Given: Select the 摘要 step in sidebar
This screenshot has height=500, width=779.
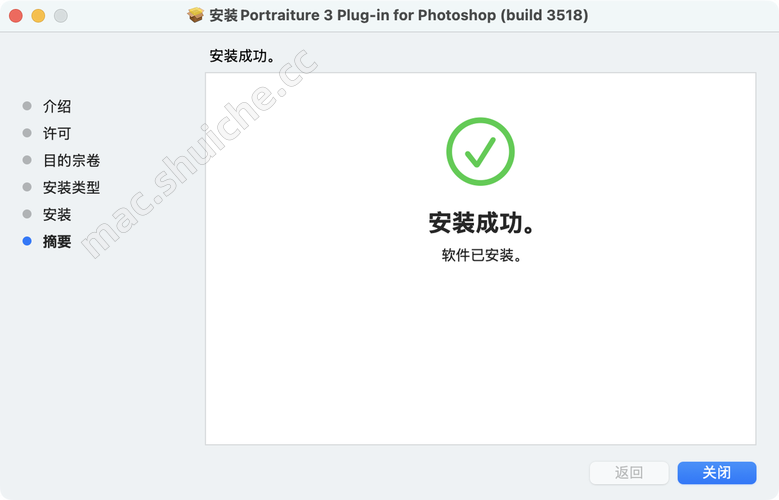Looking at the screenshot, I should 57,241.
